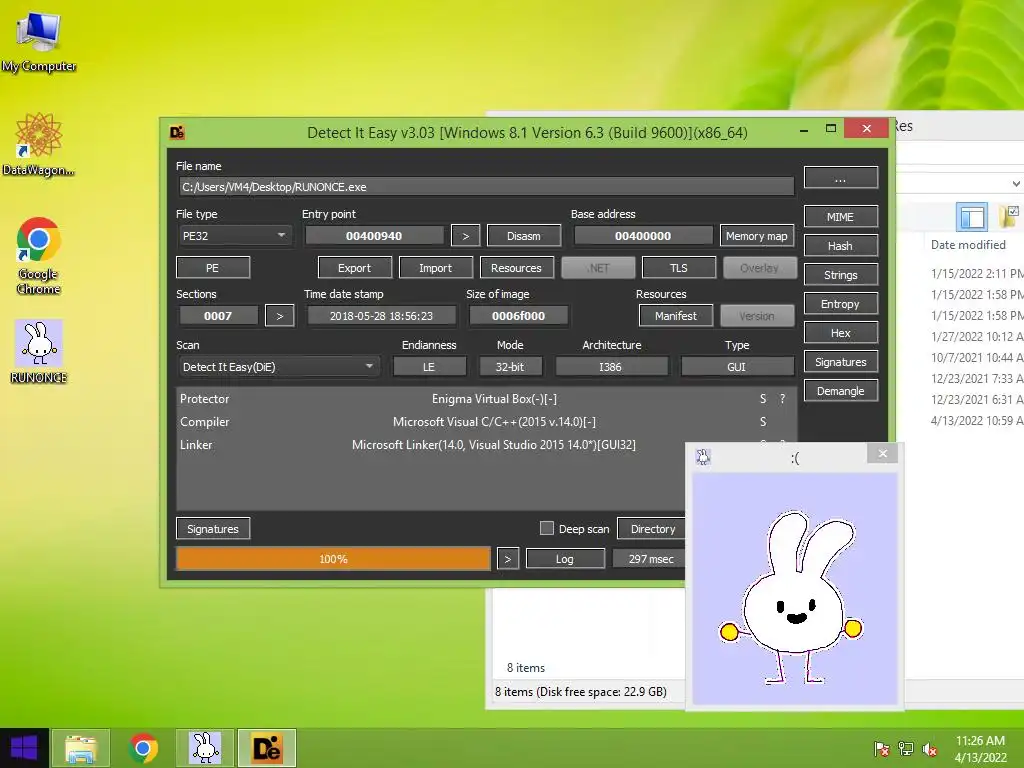The image size is (1024, 768).
Task: Open the Log button
Action: (565, 559)
